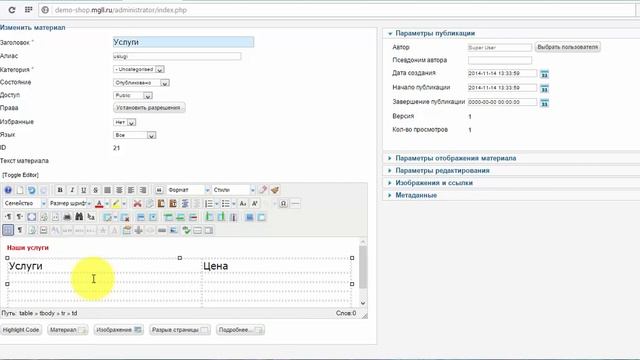Collapse the Параметры публикации panel
The image size is (640, 360).
[x=435, y=33]
